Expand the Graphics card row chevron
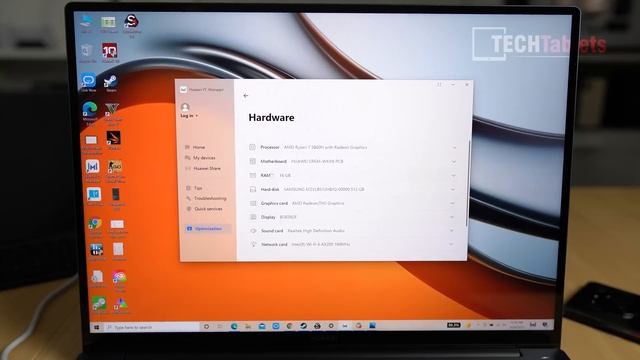The width and height of the screenshot is (640, 360). click(x=452, y=203)
